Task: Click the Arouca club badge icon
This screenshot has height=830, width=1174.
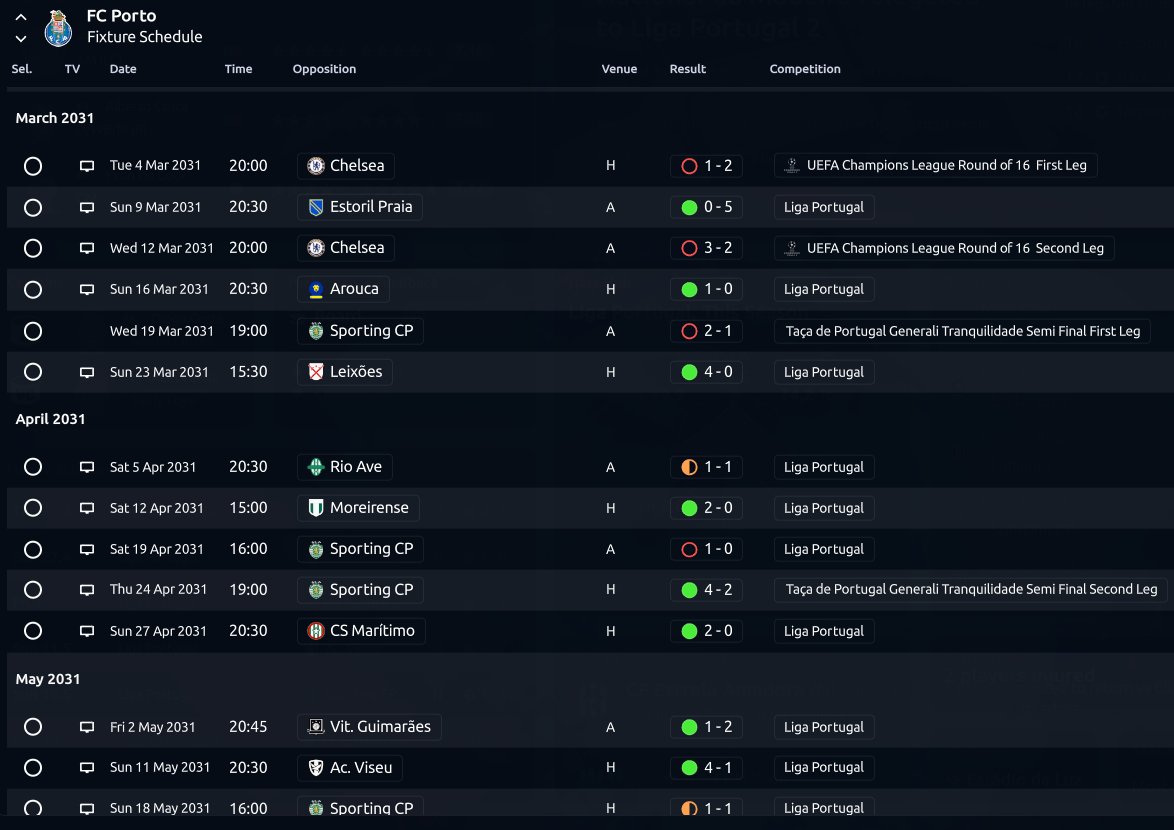Action: click(x=316, y=289)
